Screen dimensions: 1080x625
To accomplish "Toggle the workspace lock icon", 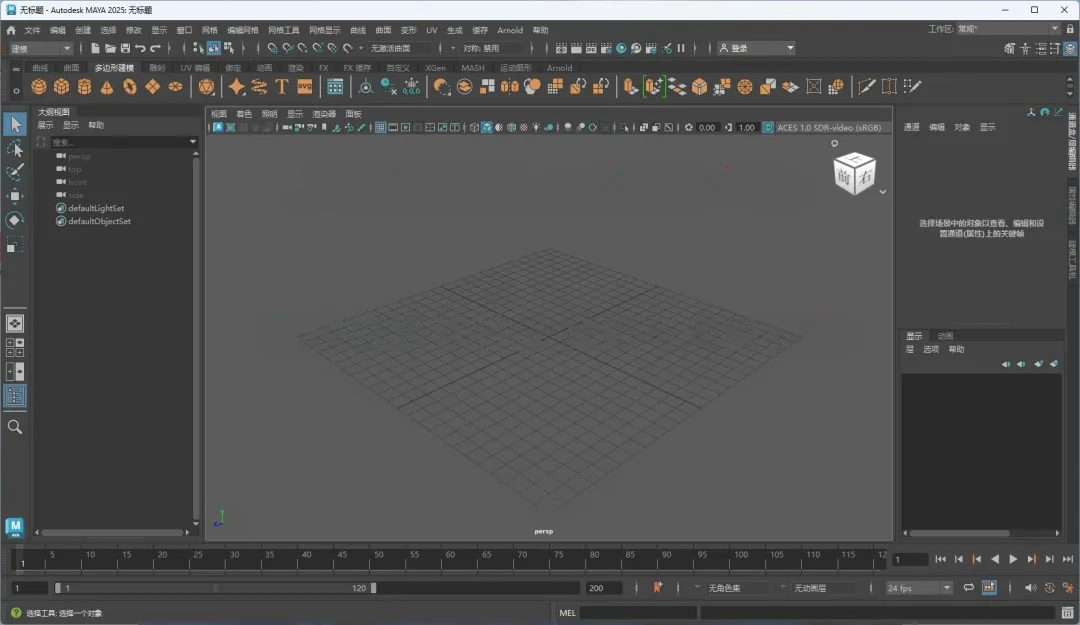I will click(1070, 29).
